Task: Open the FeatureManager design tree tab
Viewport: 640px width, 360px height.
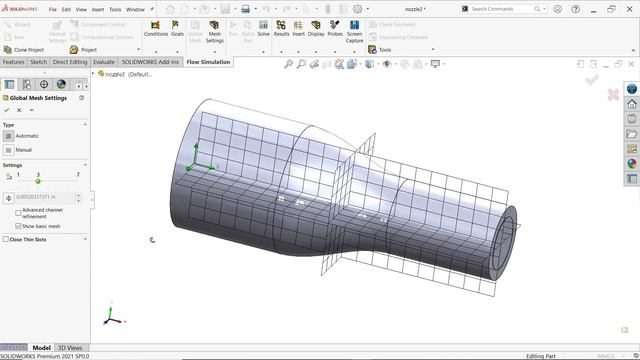Action: [x=9, y=84]
